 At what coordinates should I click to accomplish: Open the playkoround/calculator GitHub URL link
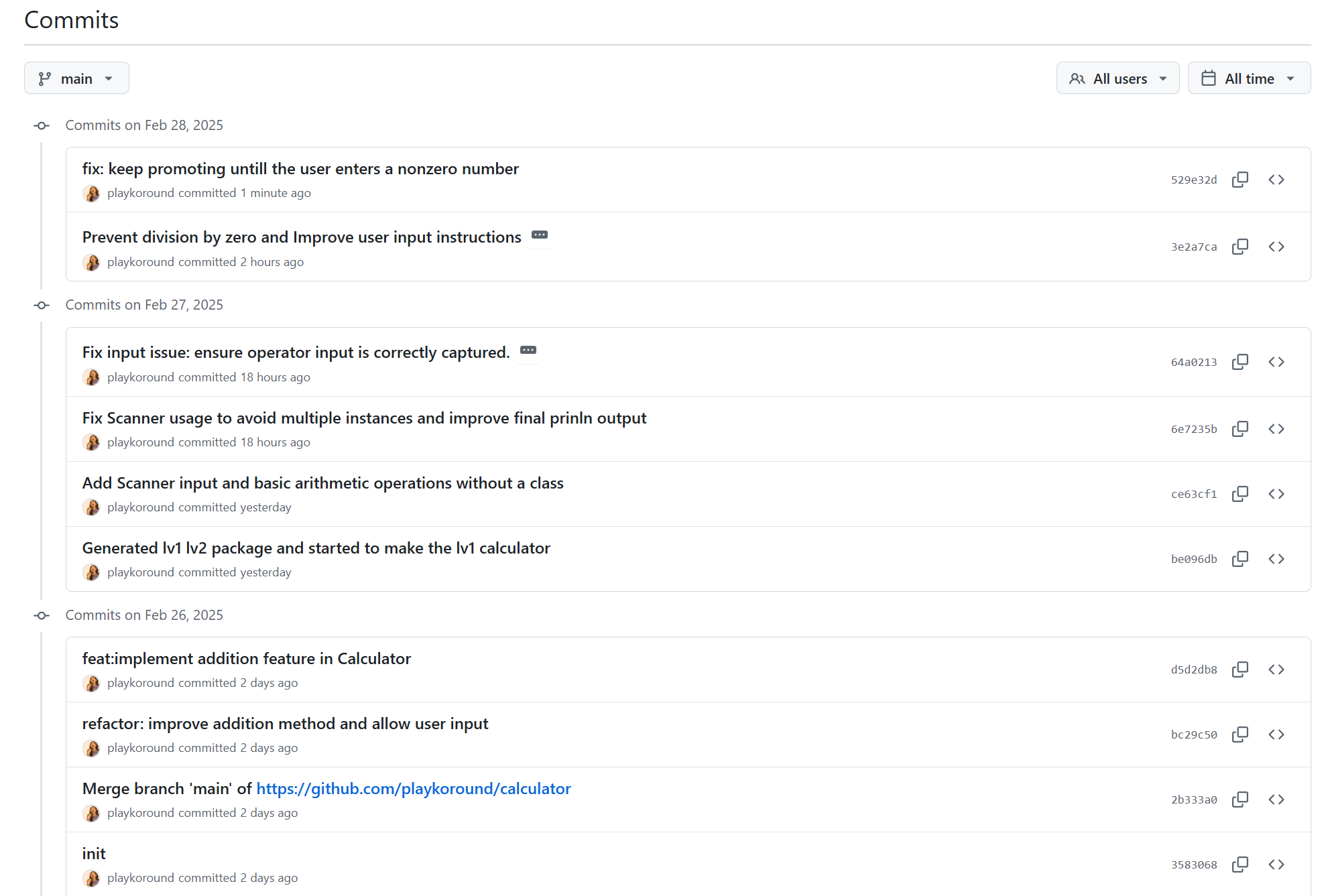click(x=413, y=789)
